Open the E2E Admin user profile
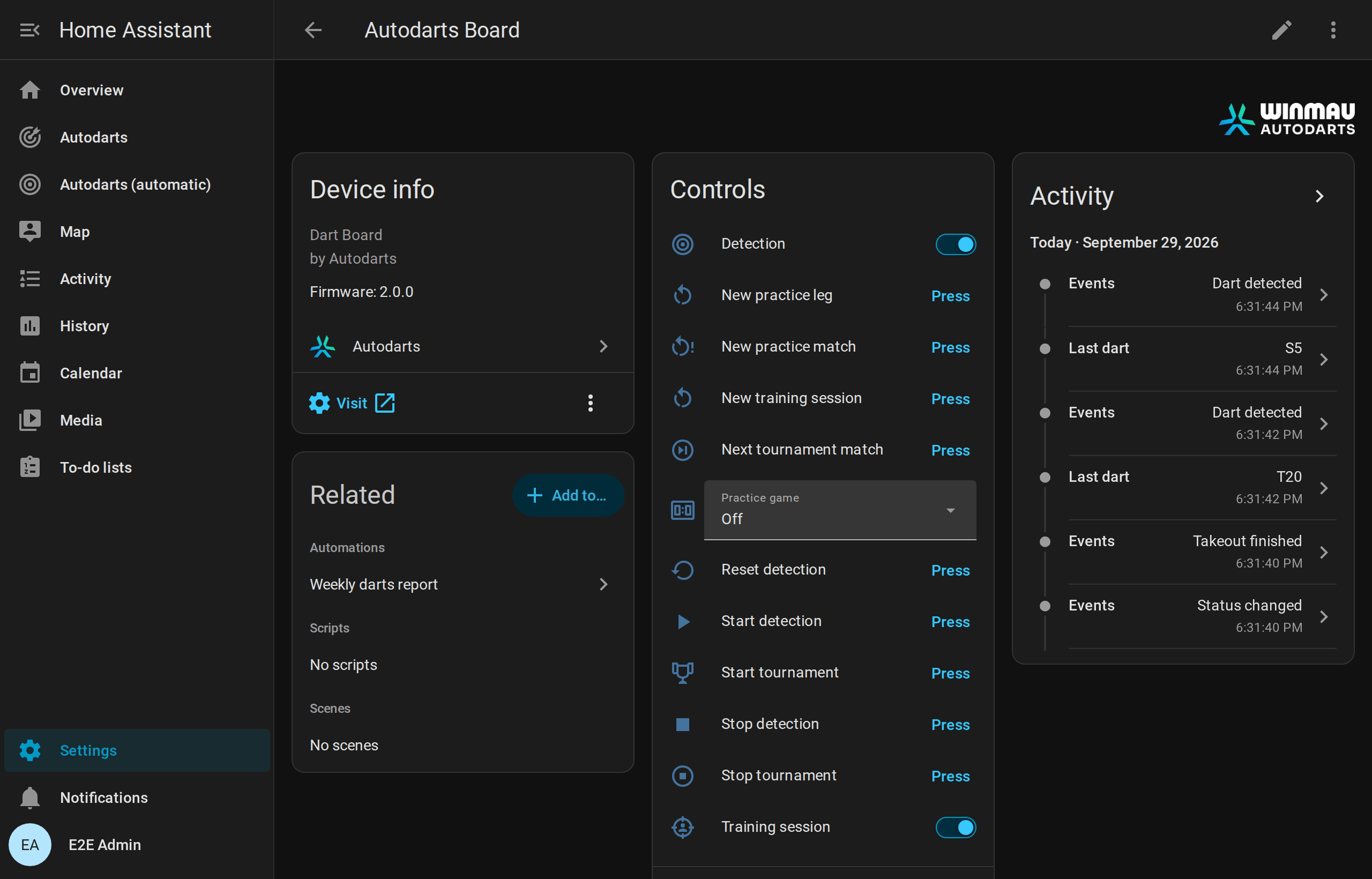This screenshot has width=1372, height=879. (x=137, y=845)
